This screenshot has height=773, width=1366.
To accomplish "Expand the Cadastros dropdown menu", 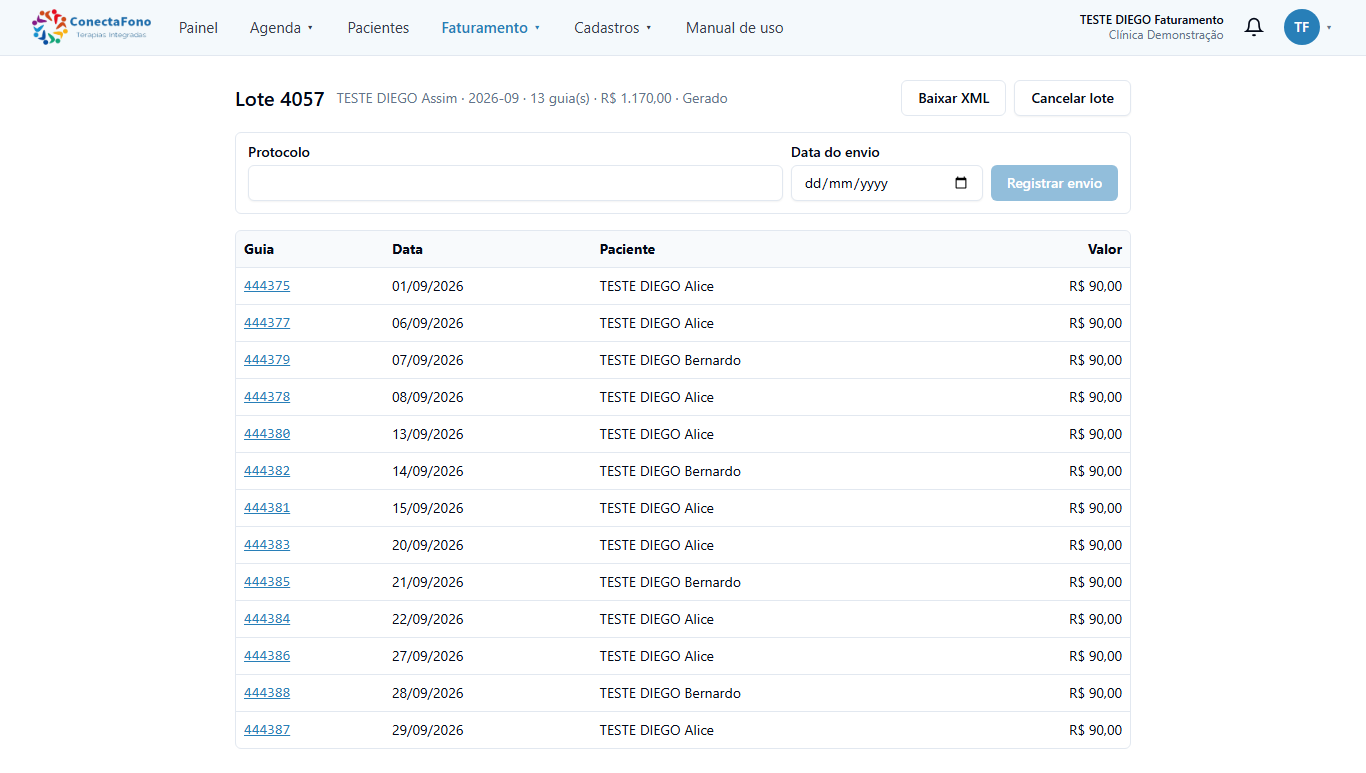I will tap(613, 28).
